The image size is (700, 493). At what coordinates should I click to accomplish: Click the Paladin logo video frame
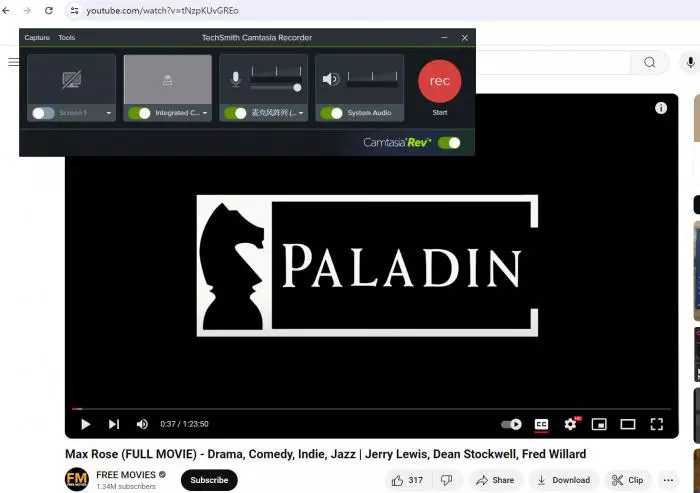tap(367, 266)
